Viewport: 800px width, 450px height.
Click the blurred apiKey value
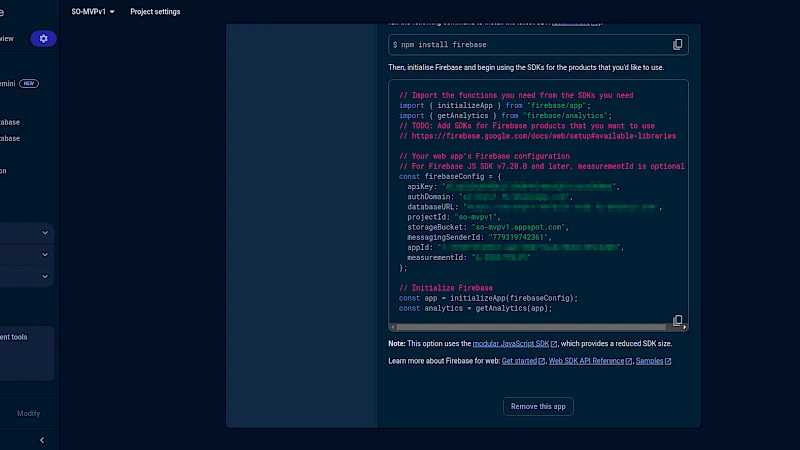[530, 186]
